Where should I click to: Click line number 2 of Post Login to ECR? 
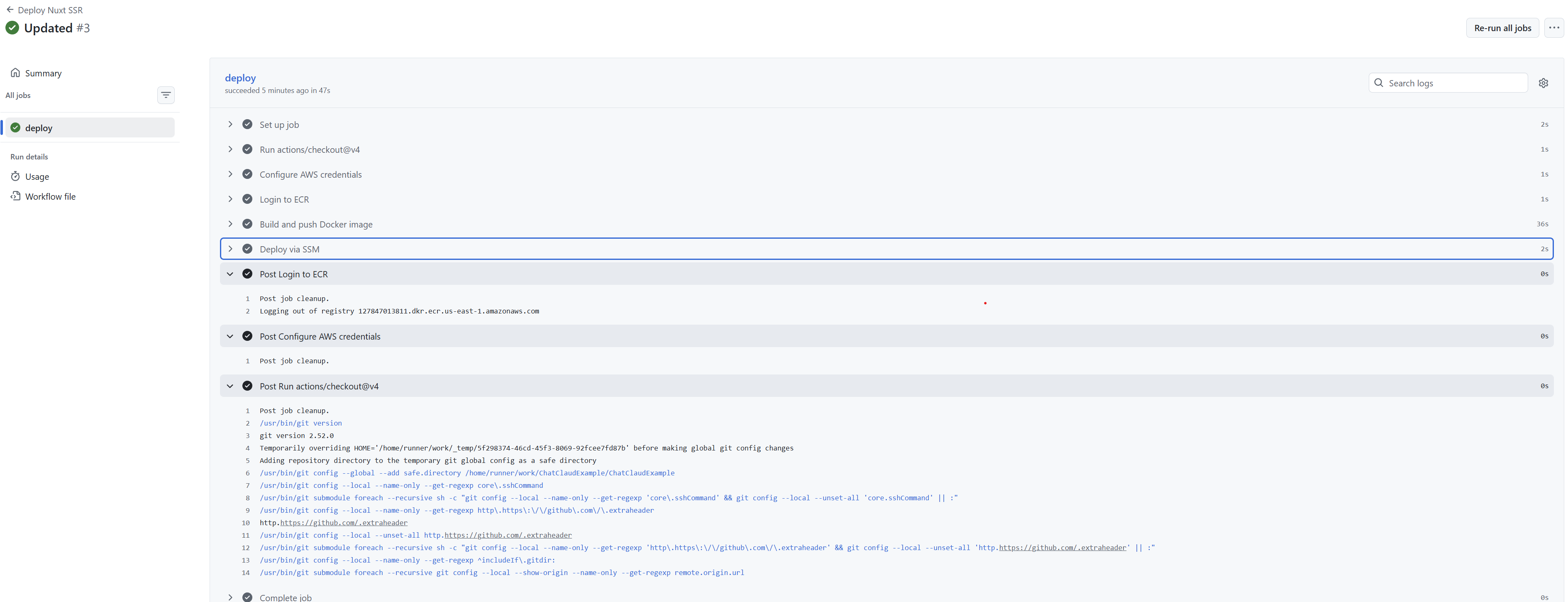pos(248,311)
